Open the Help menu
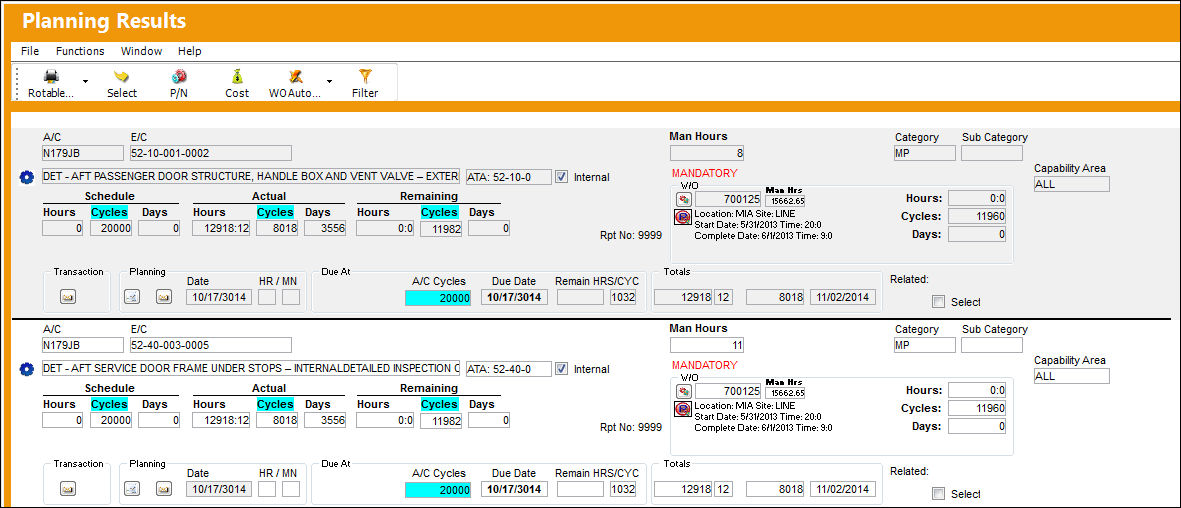The image size is (1181, 508). point(190,51)
